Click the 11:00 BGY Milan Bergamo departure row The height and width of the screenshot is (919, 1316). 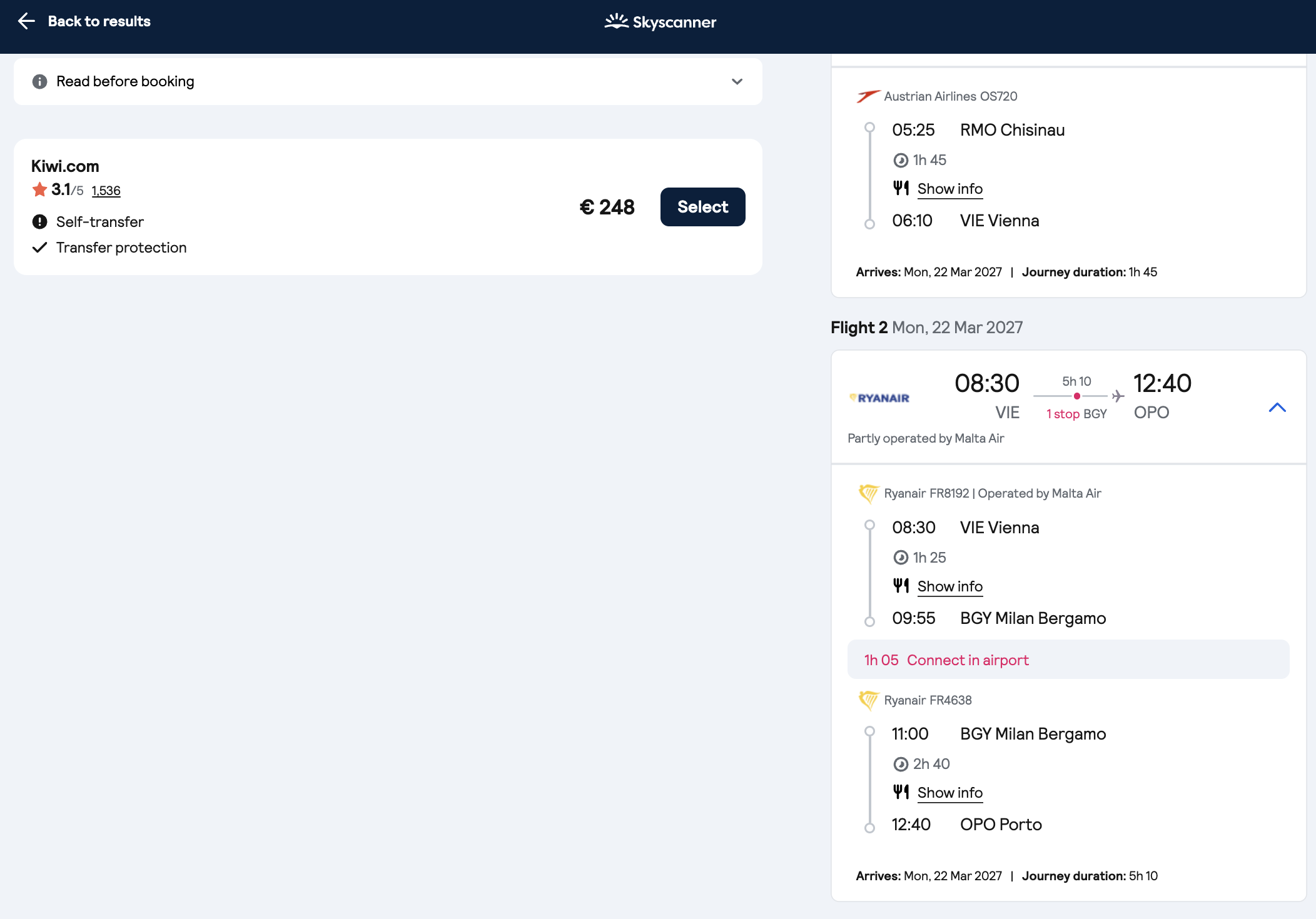click(999, 734)
